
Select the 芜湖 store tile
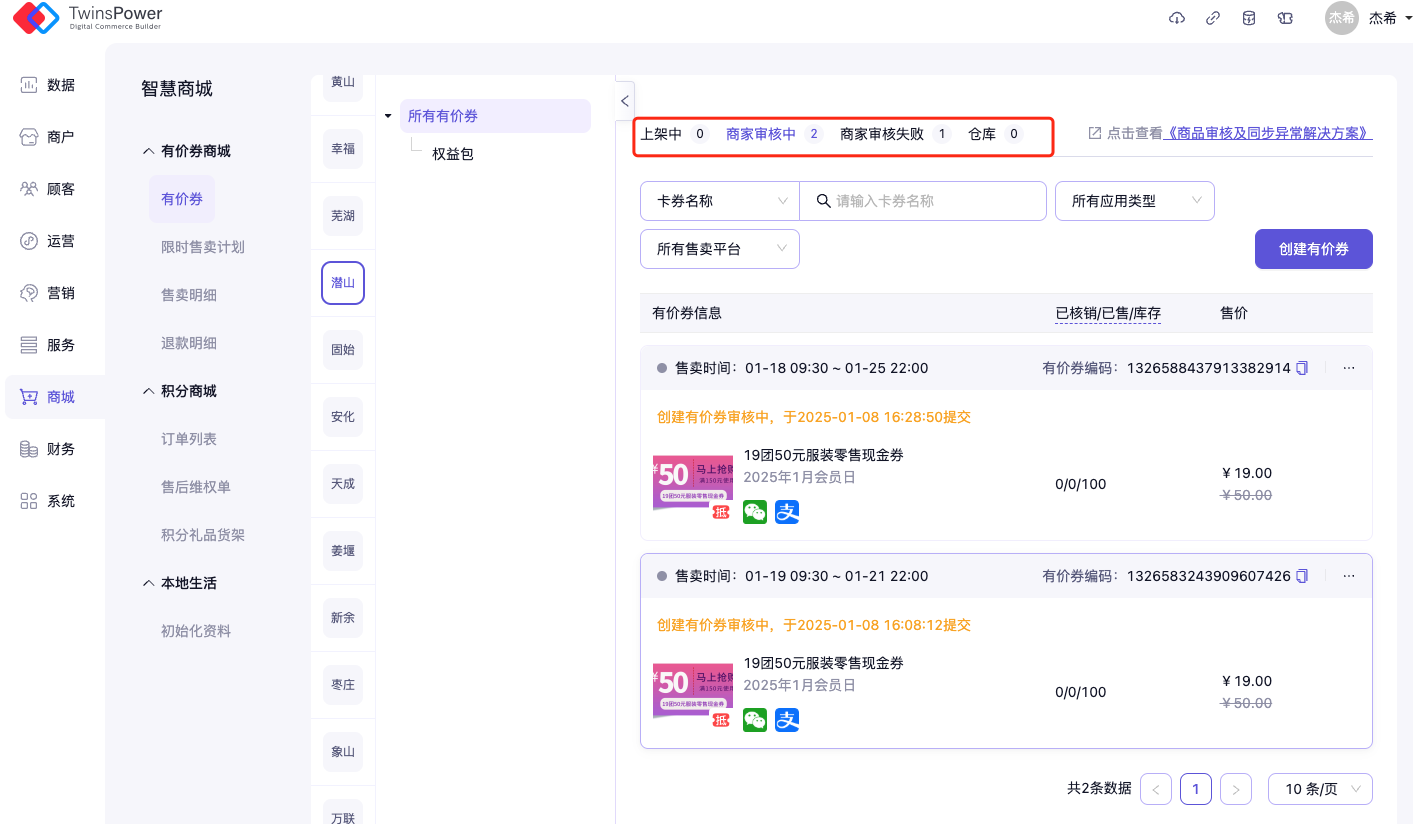[343, 216]
